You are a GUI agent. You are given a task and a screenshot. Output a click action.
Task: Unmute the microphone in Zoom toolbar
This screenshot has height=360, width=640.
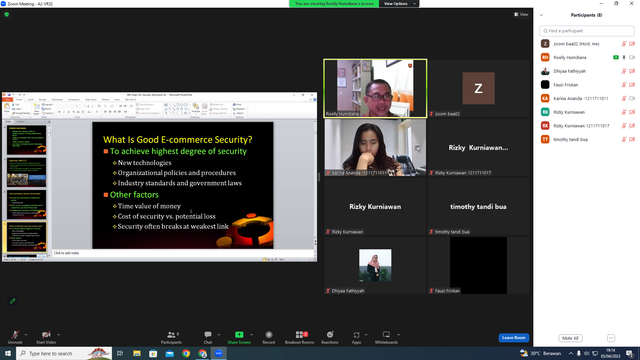coord(15,337)
